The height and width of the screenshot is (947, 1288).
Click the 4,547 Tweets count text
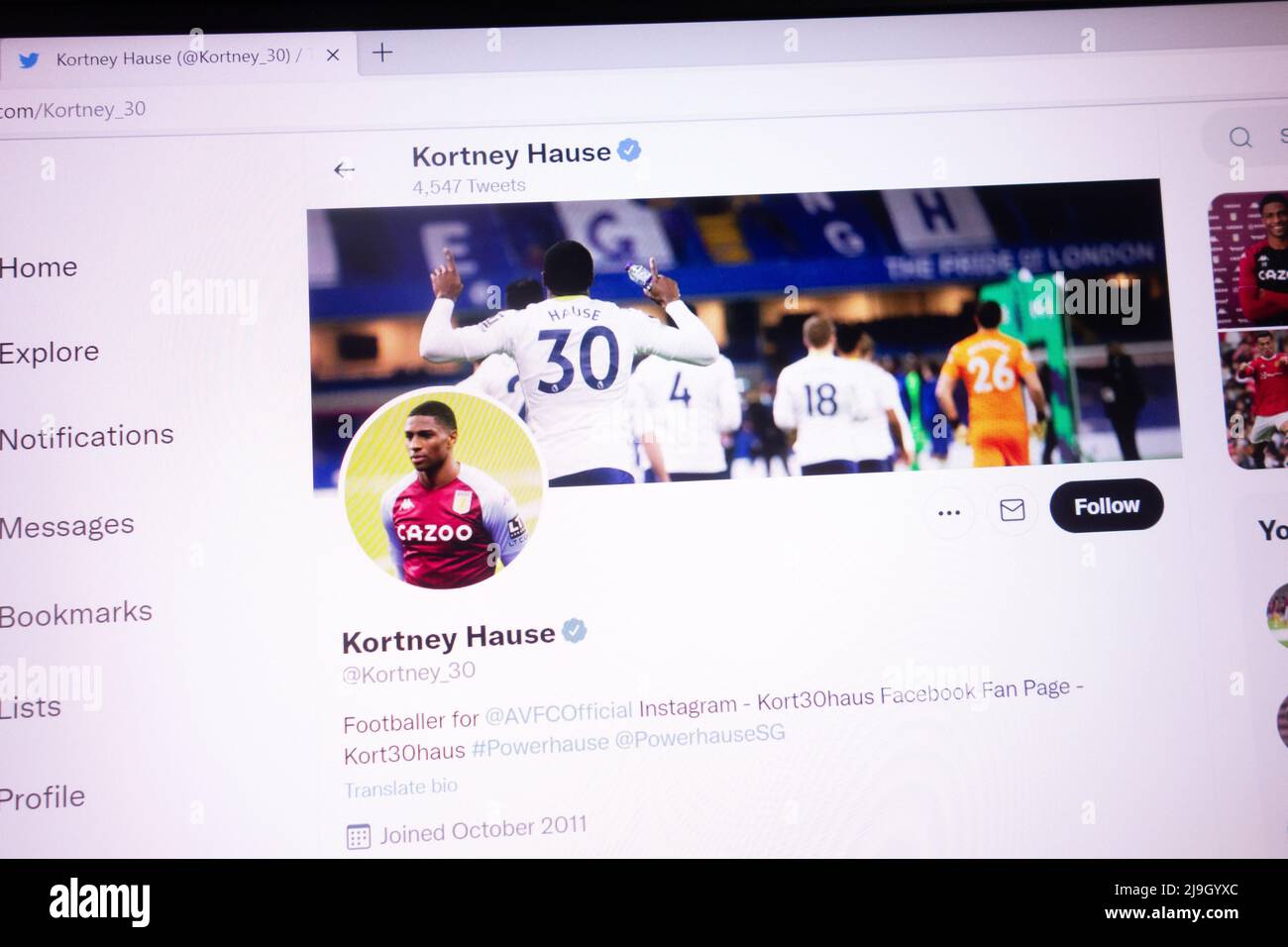[x=469, y=186]
